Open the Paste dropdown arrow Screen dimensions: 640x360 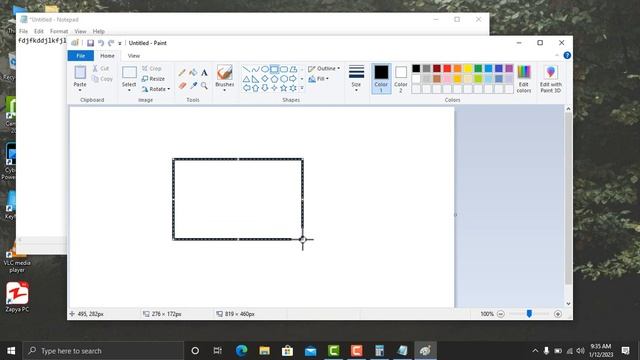tap(80, 90)
